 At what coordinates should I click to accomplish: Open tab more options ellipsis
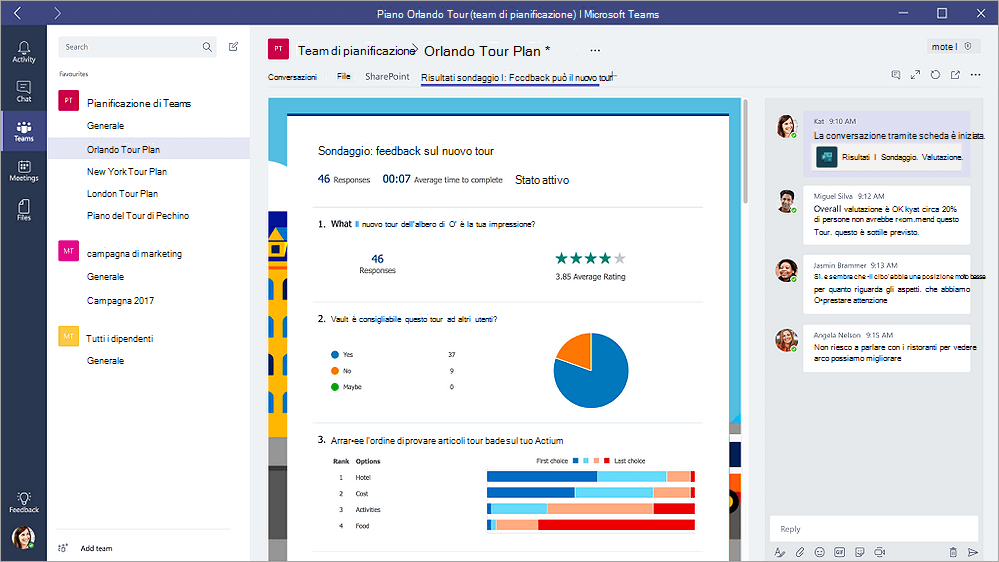click(975, 75)
